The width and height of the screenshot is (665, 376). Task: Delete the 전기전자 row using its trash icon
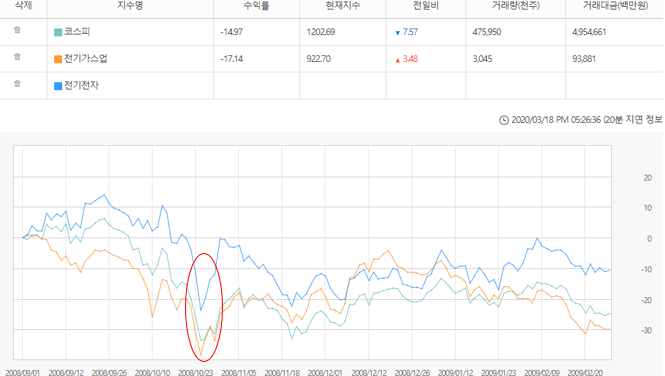click(17, 83)
